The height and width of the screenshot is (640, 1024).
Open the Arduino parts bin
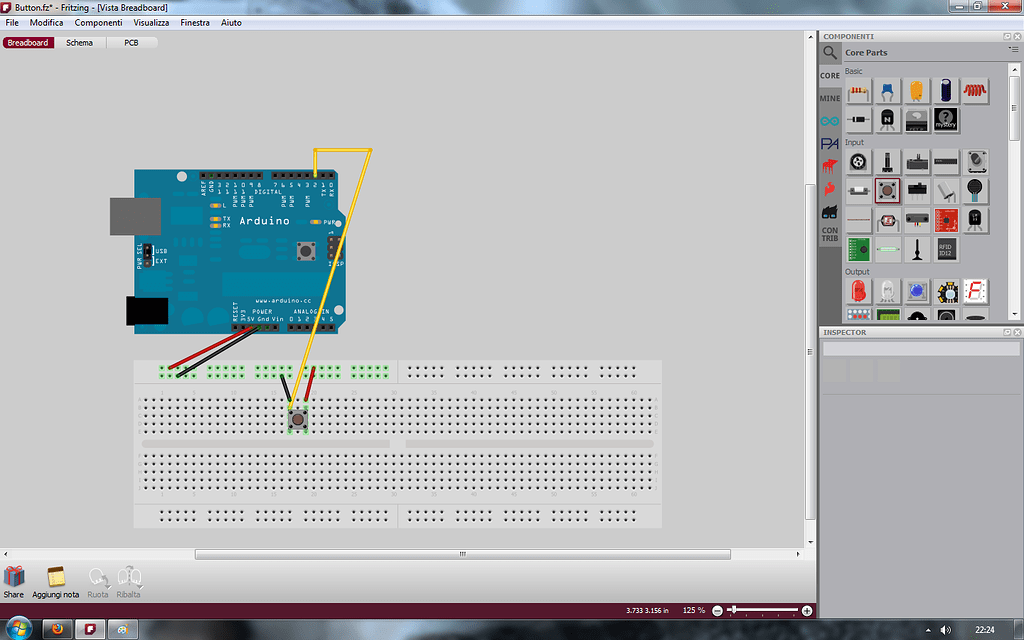[x=829, y=120]
